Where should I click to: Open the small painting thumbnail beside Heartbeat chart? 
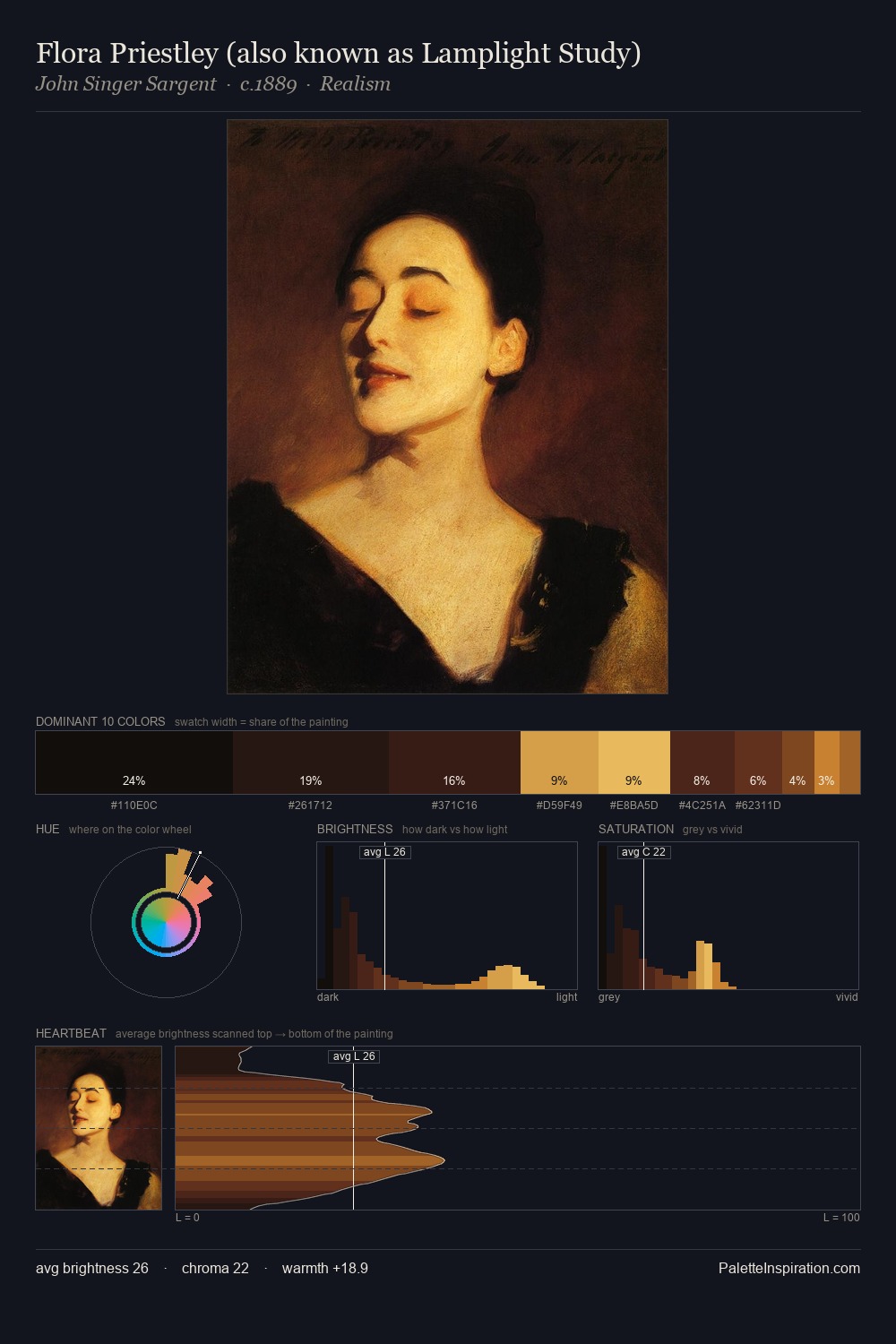(x=99, y=1128)
